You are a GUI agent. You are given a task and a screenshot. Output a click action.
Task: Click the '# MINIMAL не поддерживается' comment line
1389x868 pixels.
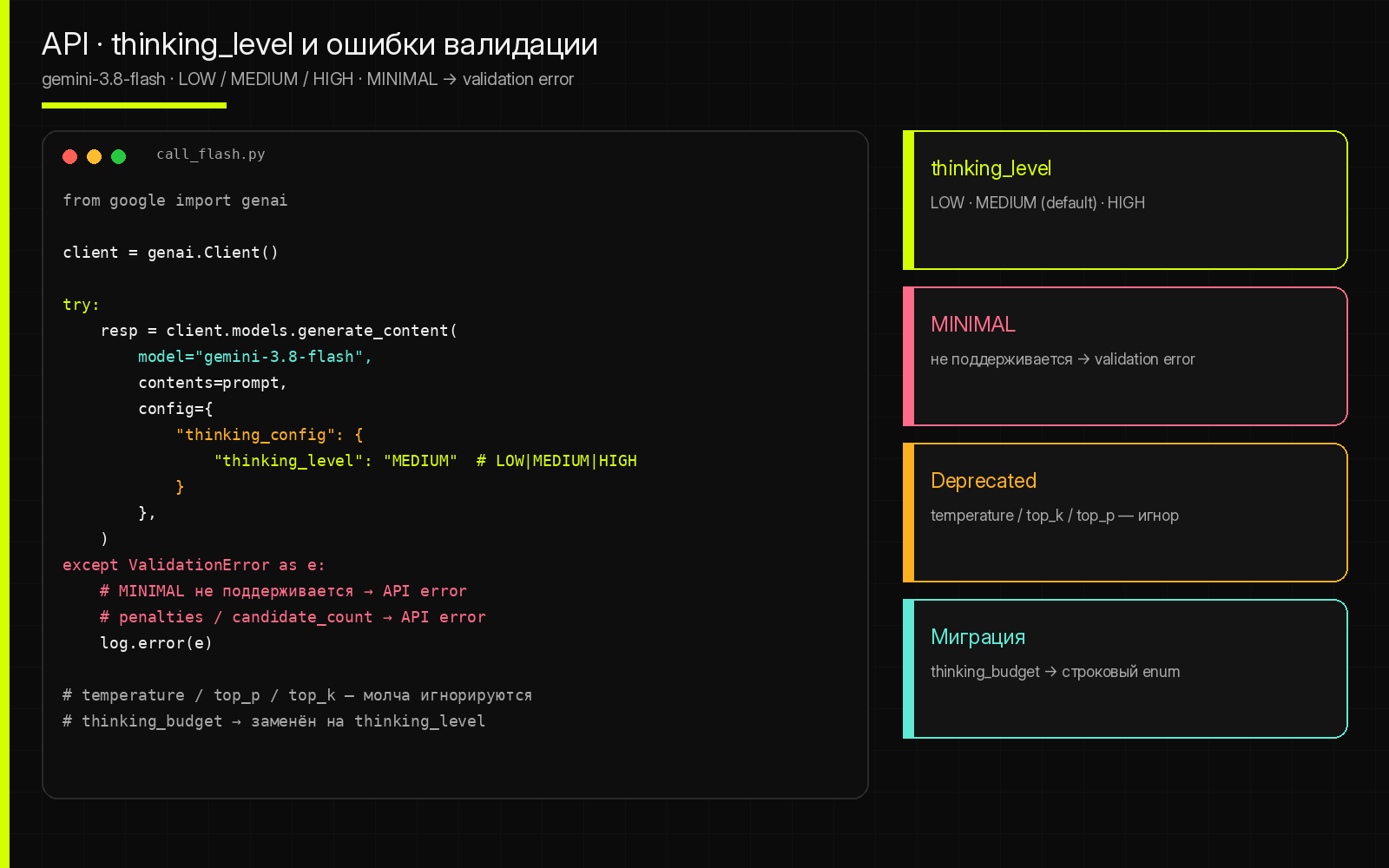coord(283,591)
